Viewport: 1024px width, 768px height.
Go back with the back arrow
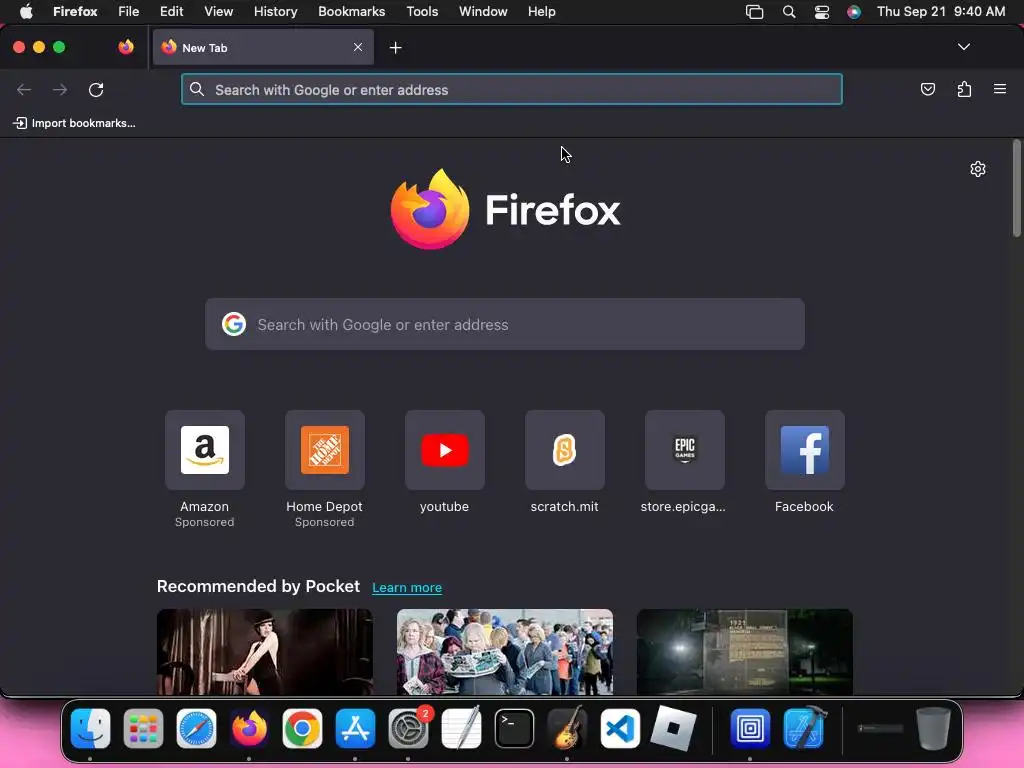24,89
